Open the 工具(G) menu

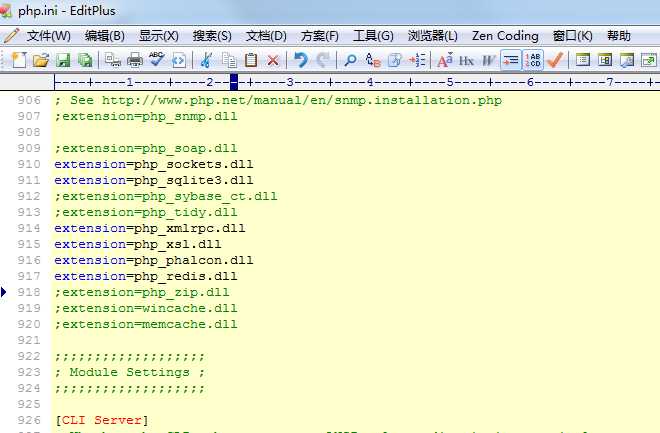tap(373, 36)
